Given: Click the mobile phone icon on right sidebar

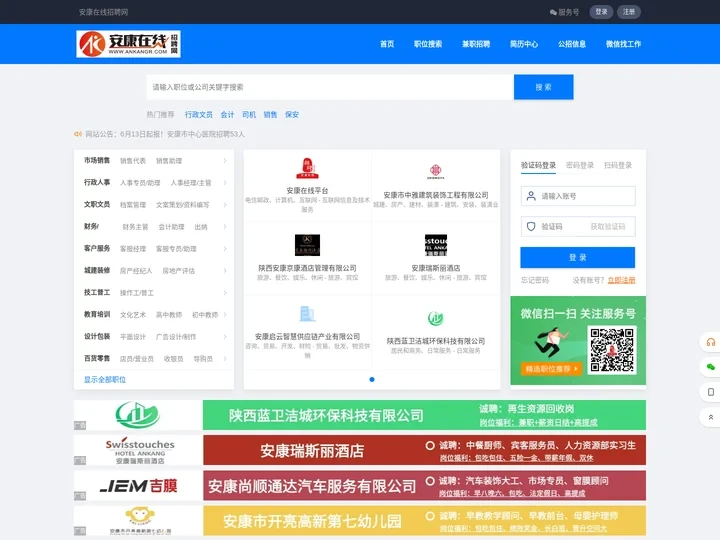Looking at the screenshot, I should (710, 392).
